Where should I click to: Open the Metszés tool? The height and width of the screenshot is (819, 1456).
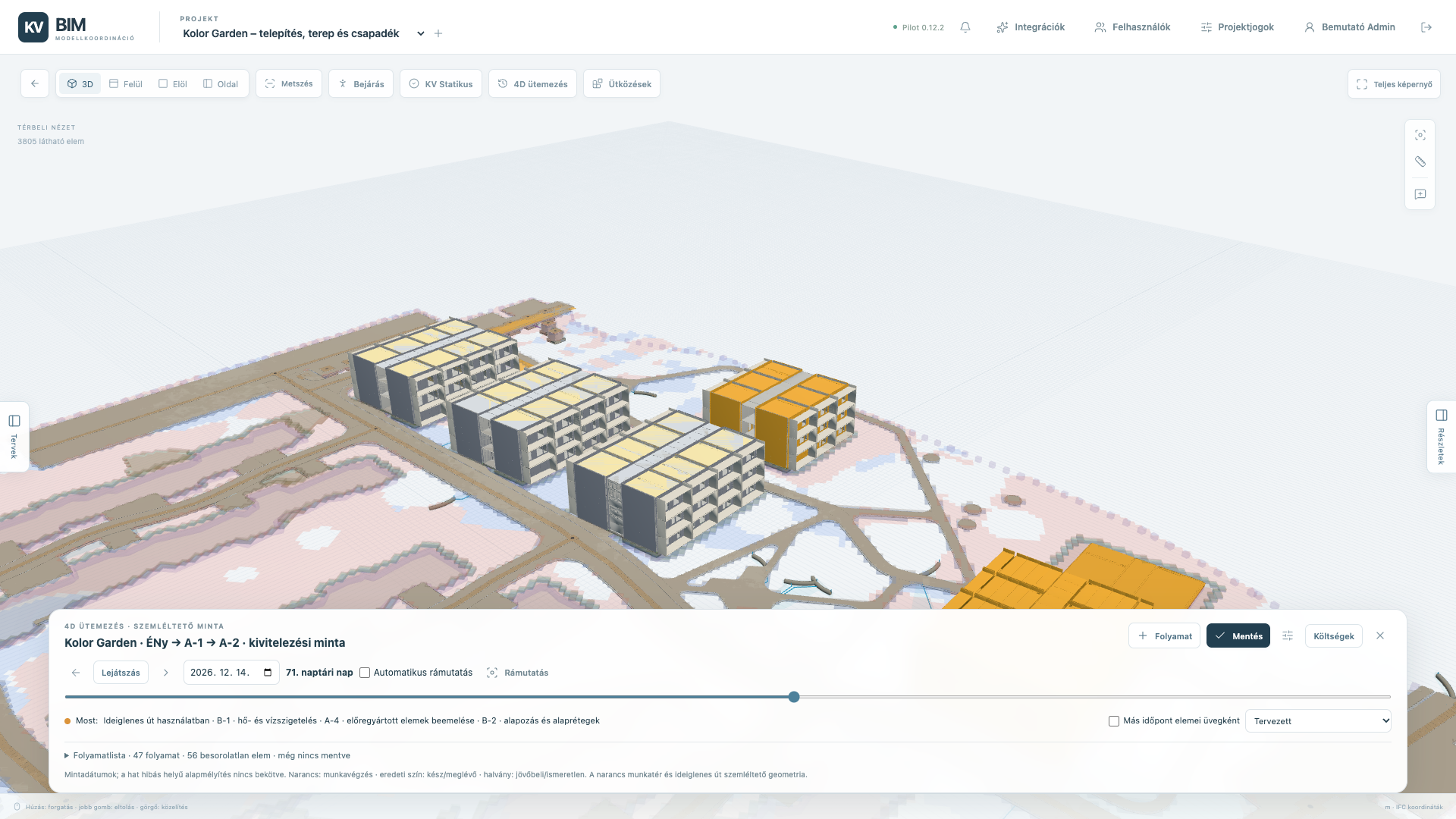pos(289,83)
